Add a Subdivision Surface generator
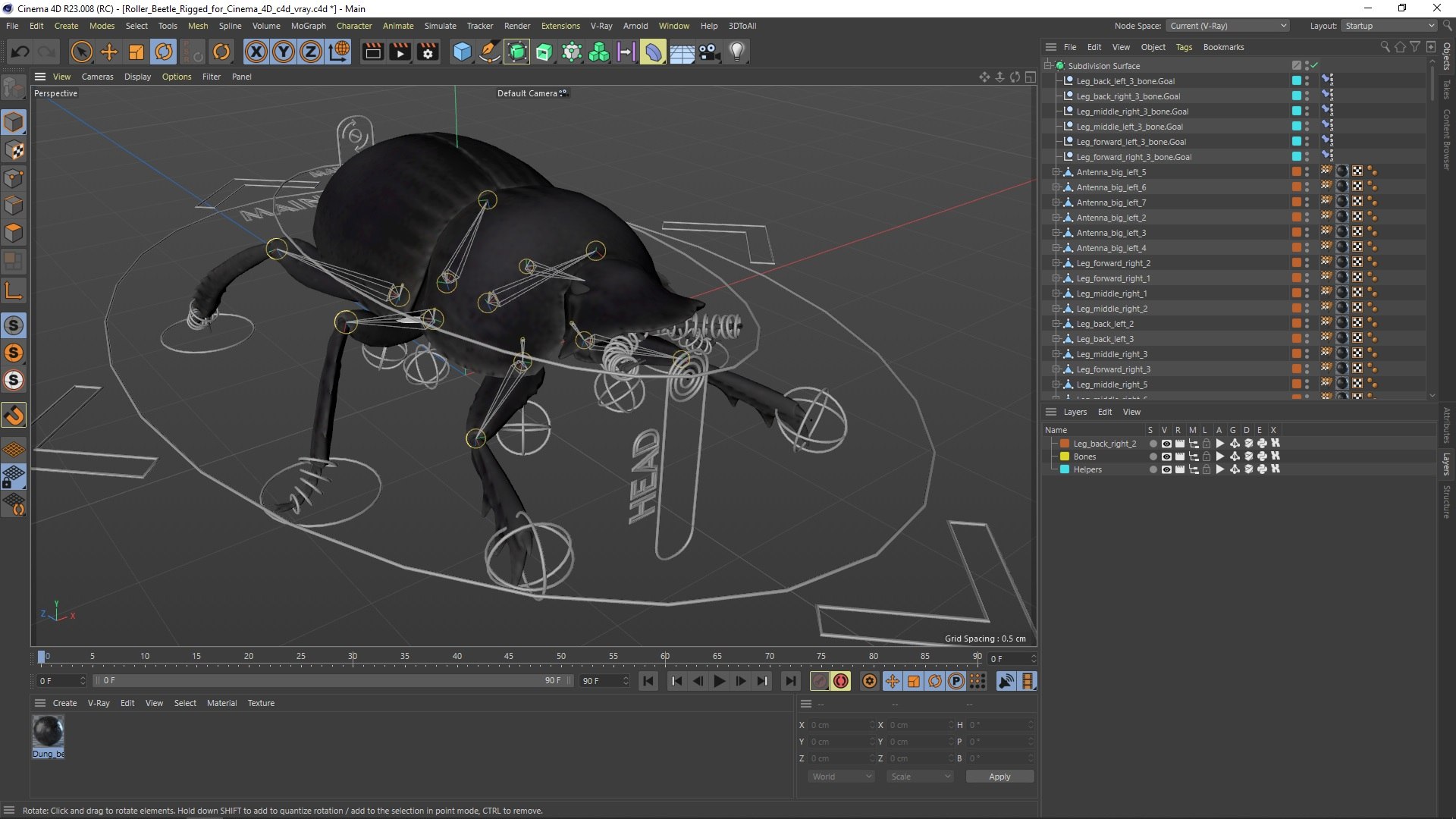1456x819 pixels. coord(517,52)
